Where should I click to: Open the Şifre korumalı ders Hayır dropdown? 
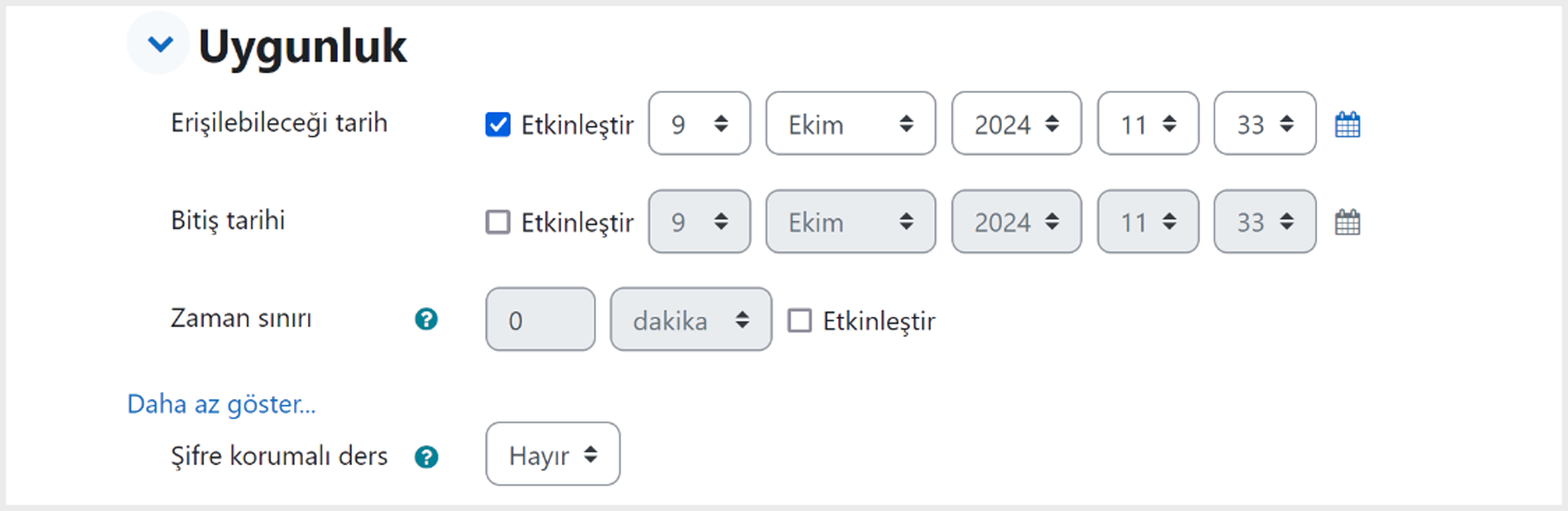553,454
